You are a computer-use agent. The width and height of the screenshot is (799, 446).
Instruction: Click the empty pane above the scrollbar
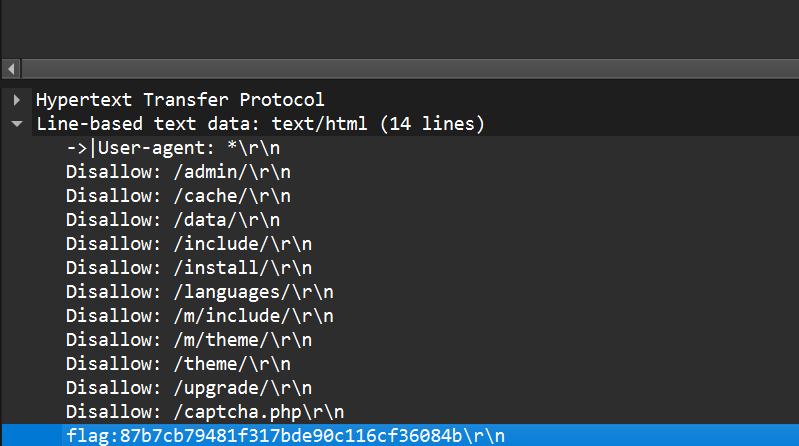(x=400, y=28)
